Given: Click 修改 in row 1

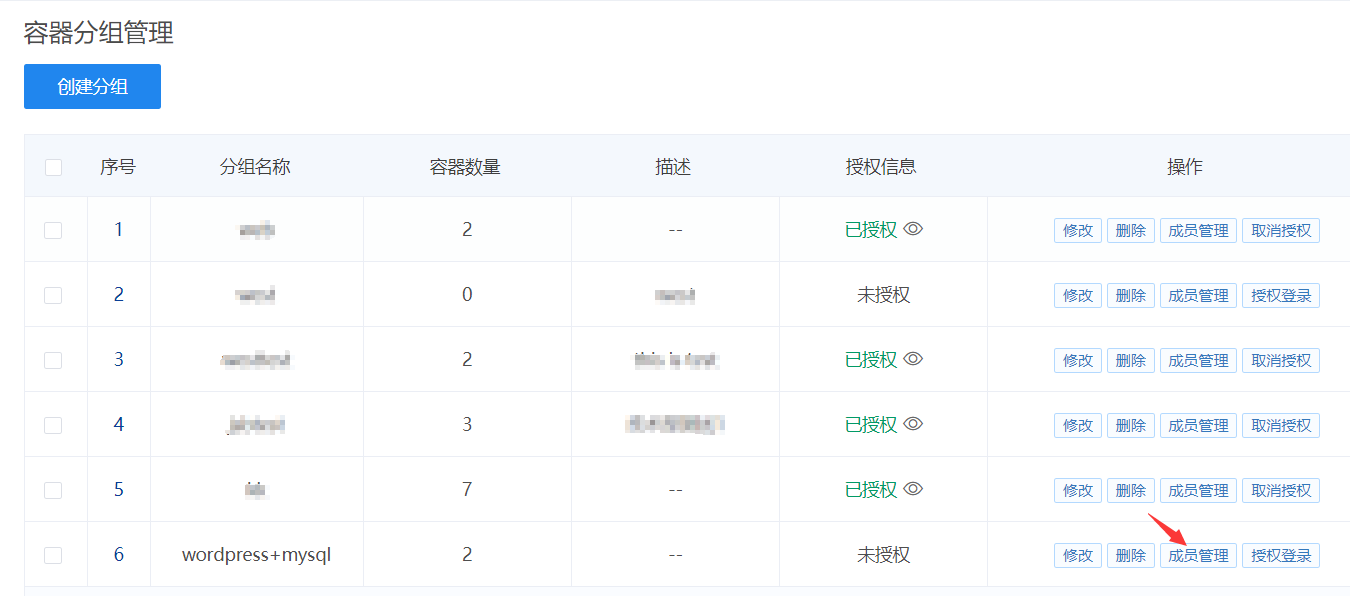Looking at the screenshot, I should tap(1078, 231).
